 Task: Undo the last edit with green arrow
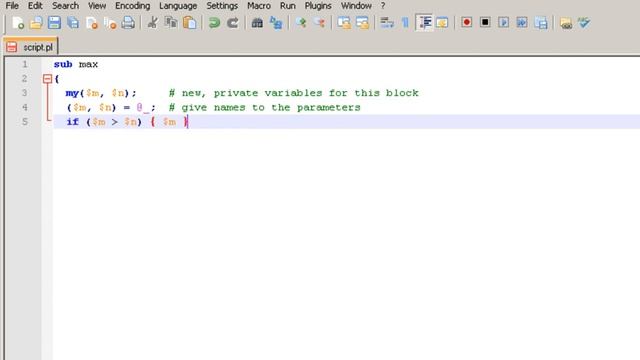point(214,22)
